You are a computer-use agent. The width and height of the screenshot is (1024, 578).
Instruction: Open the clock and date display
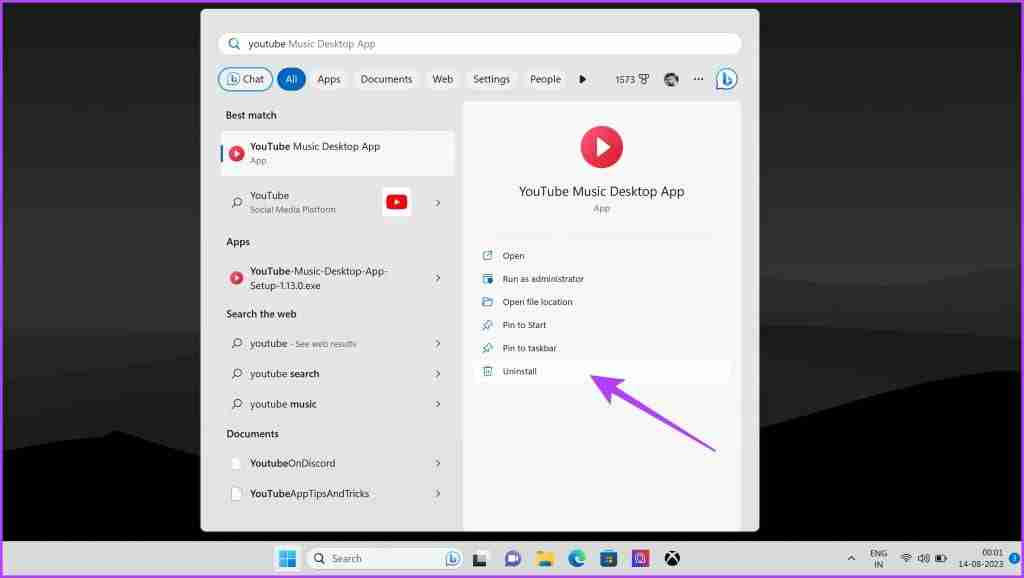click(981, 558)
